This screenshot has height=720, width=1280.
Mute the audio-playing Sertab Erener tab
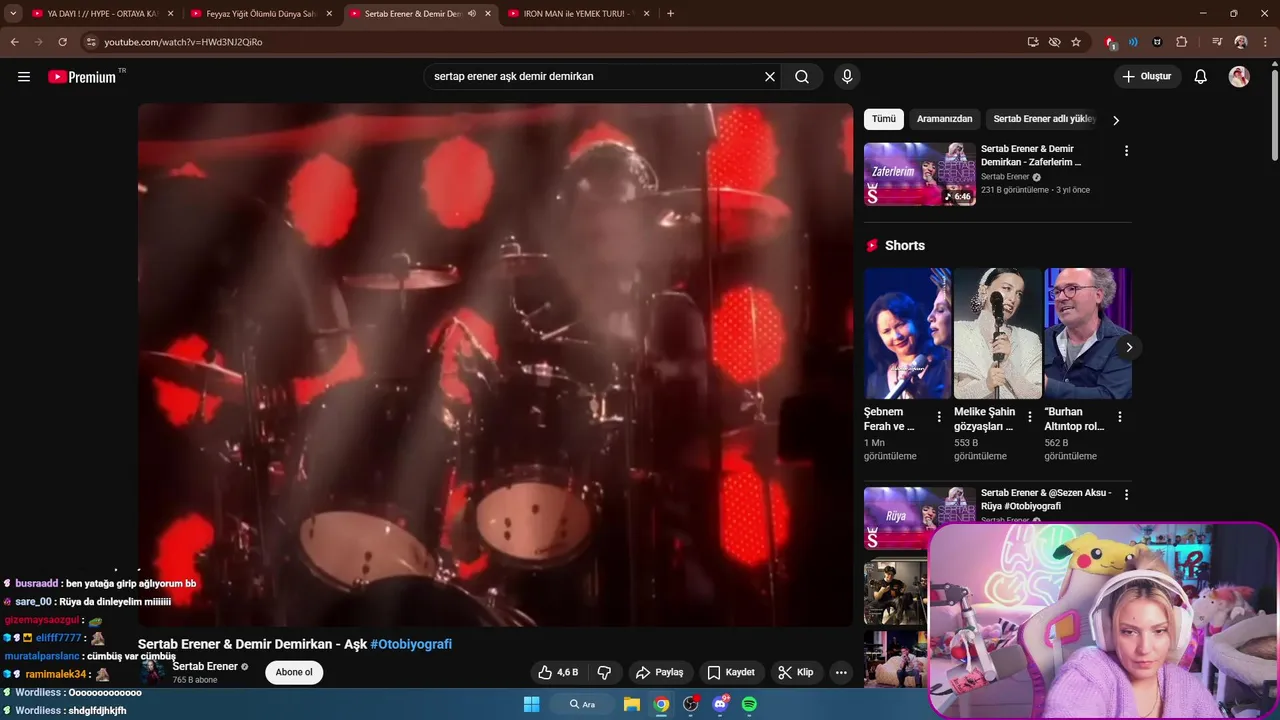[472, 14]
